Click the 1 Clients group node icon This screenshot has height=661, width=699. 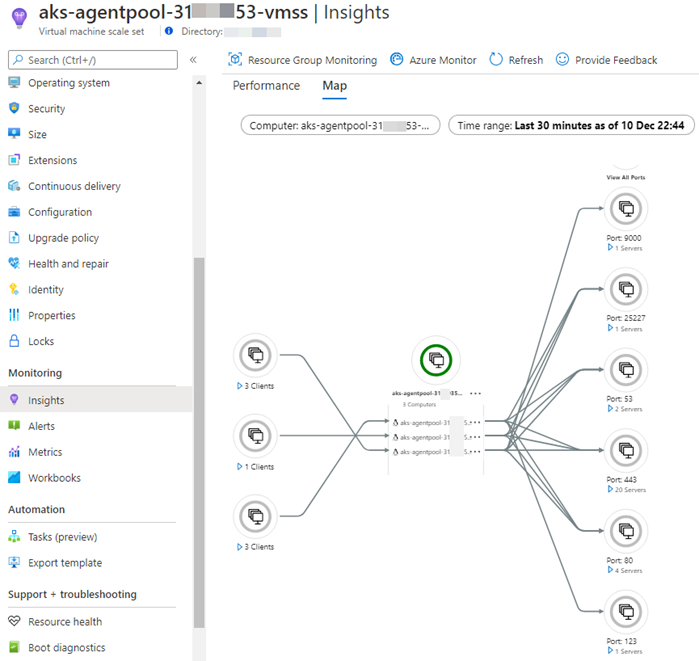tap(255, 436)
